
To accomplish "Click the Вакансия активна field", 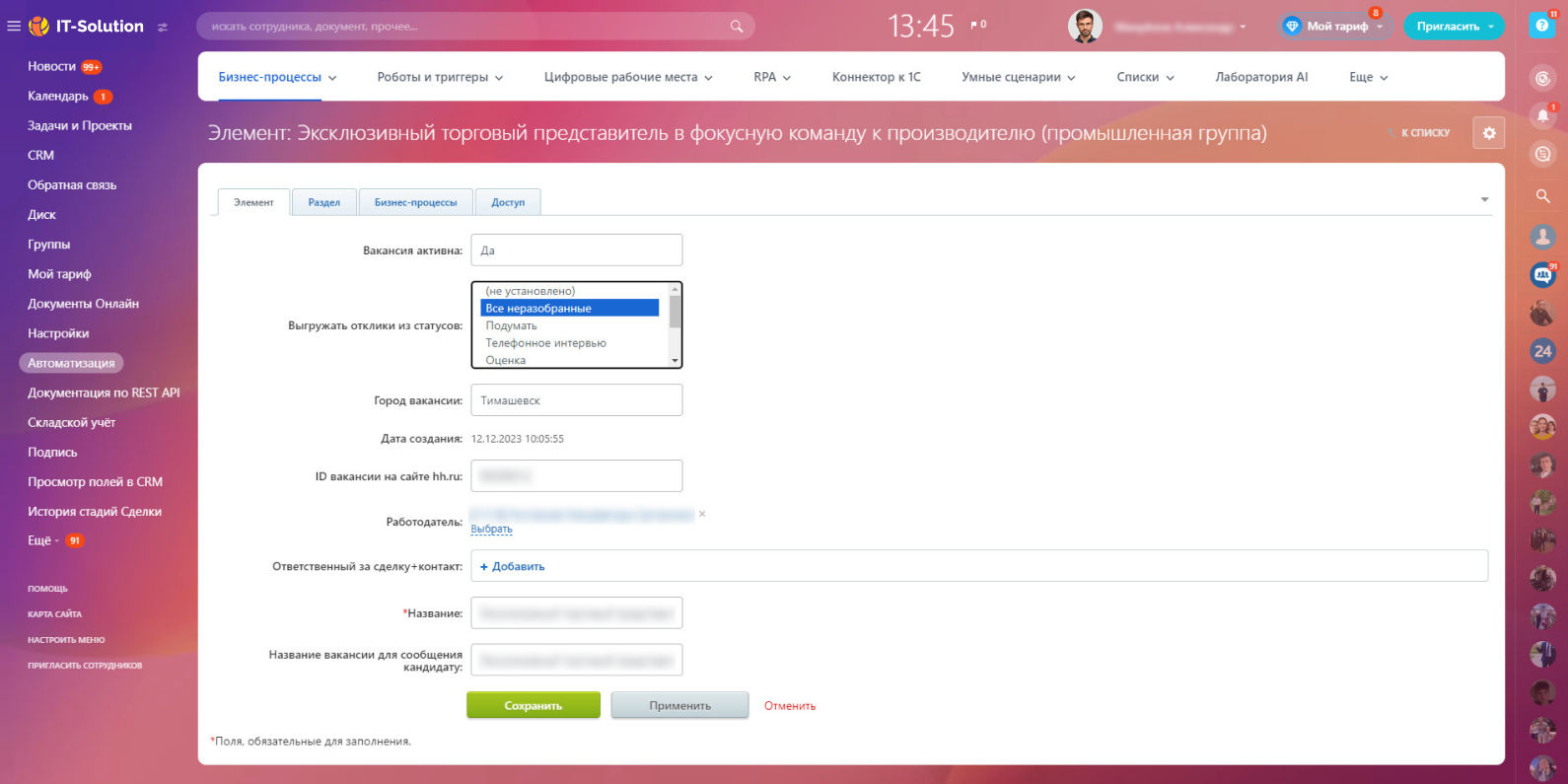I will 577,249.
